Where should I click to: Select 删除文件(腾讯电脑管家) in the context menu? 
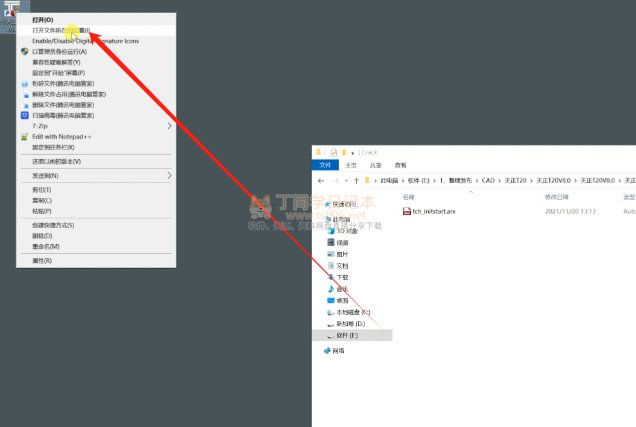coord(96,105)
